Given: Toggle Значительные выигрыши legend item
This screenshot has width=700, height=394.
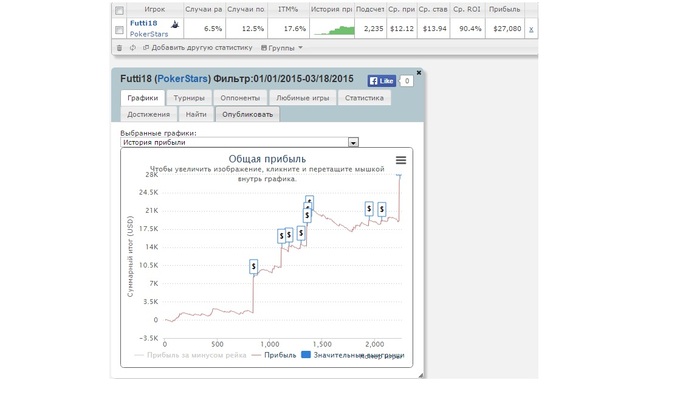Looking at the screenshot, I should (x=353, y=355).
